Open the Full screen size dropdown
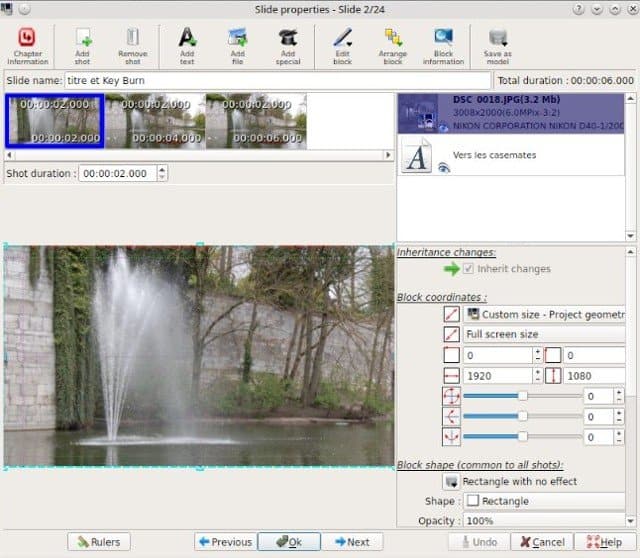Viewport: 640px width, 558px height. tap(544, 334)
